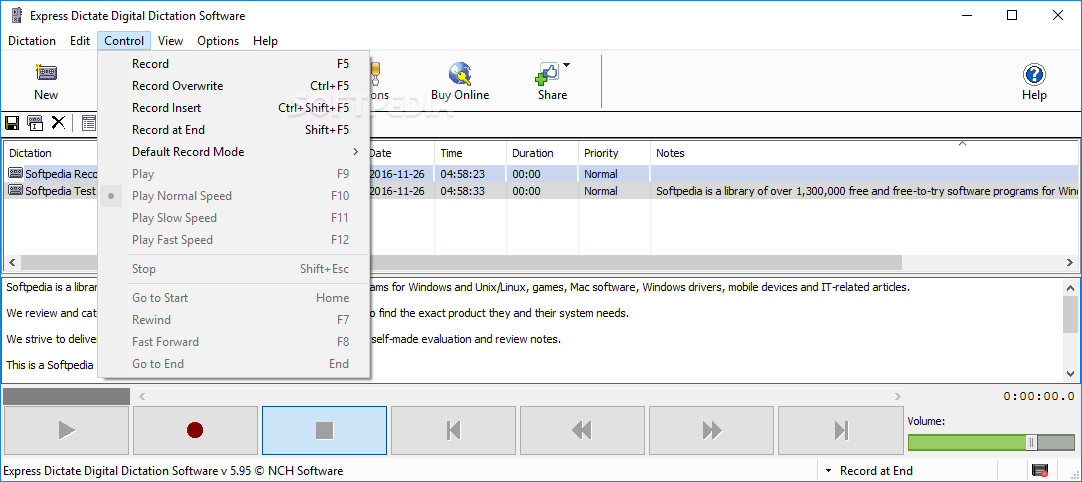
Task: Choose Record at End menu item
Action: [x=234, y=130]
